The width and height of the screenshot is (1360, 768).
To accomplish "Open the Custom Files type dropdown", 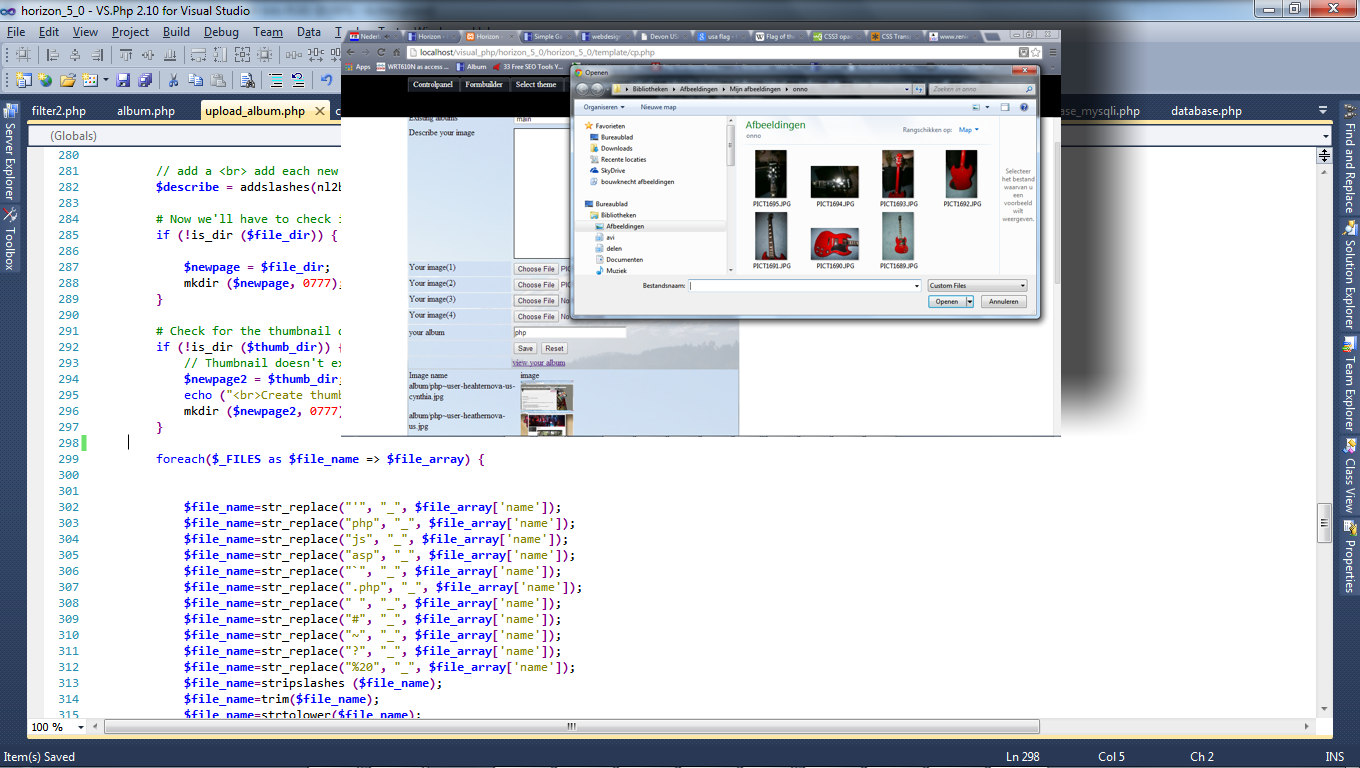I will (x=977, y=286).
